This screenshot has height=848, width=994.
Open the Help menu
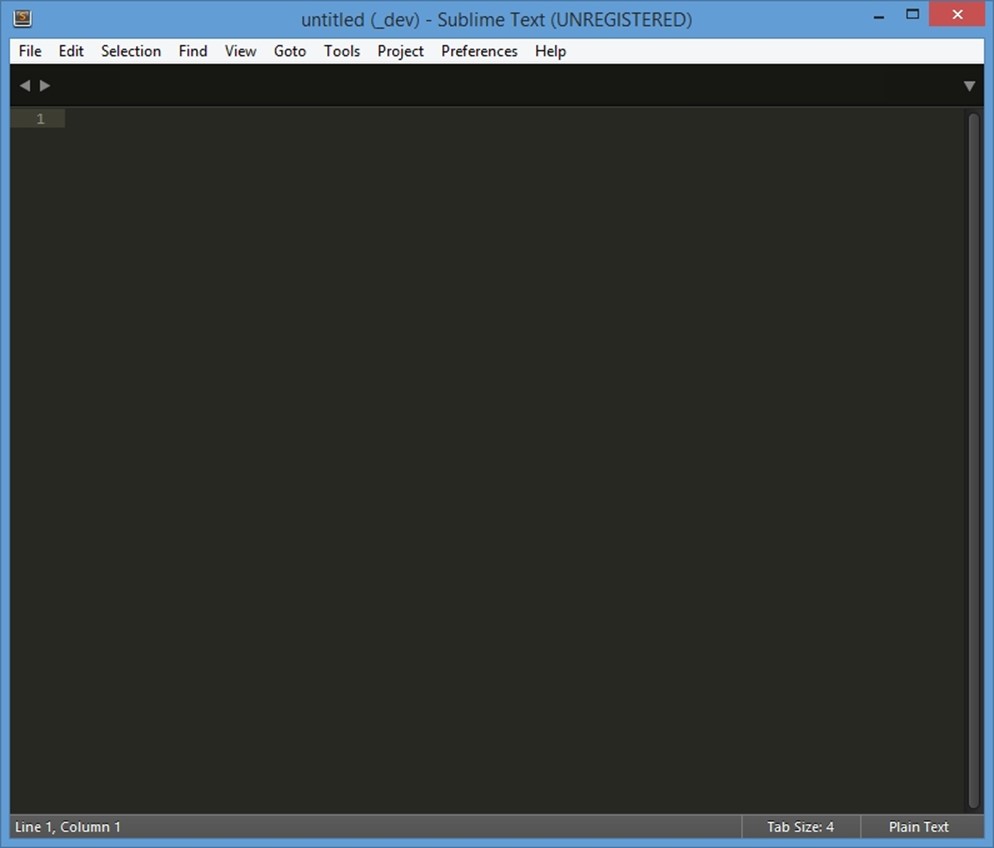[550, 51]
